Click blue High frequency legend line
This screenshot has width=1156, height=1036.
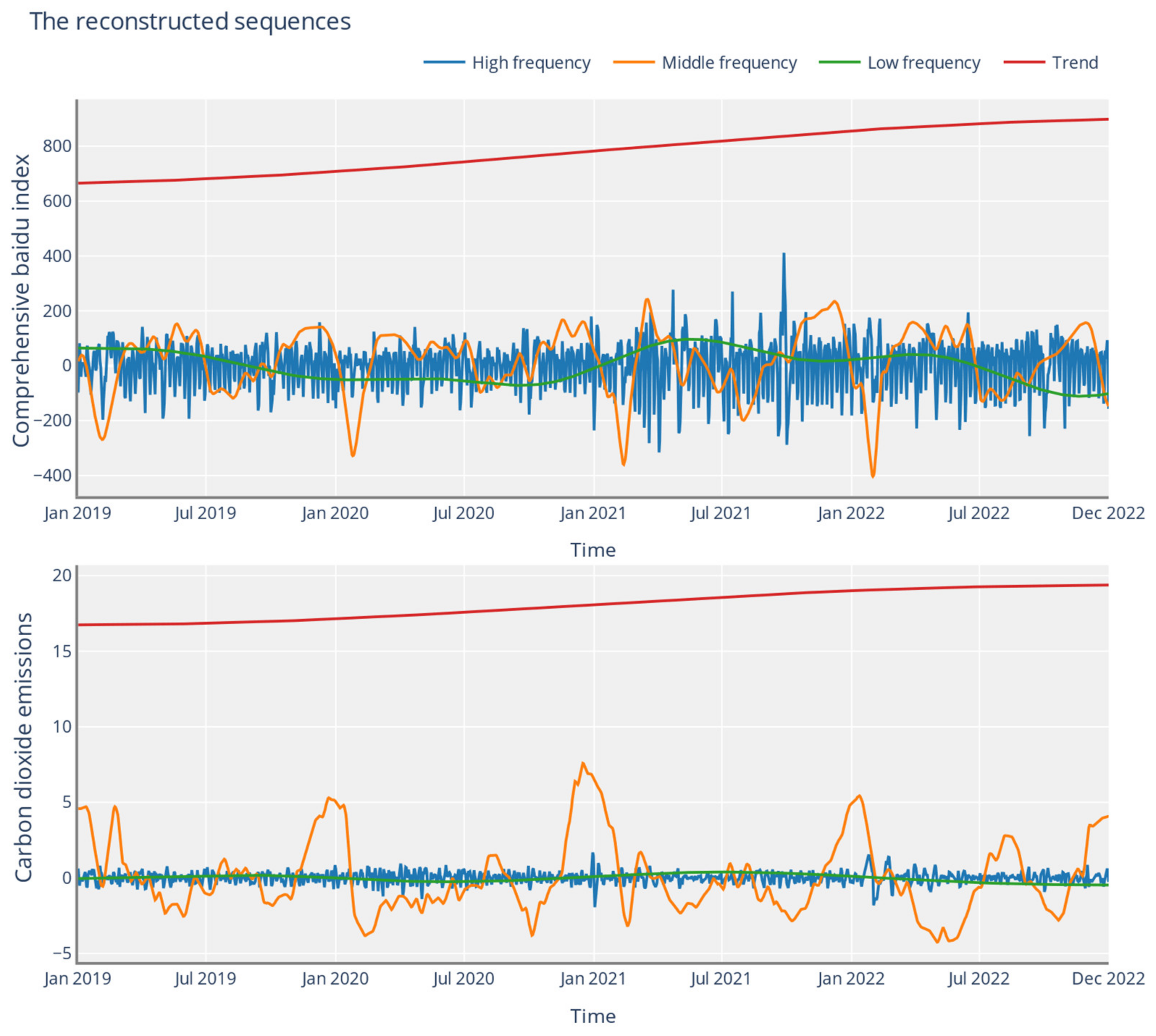pos(444,62)
